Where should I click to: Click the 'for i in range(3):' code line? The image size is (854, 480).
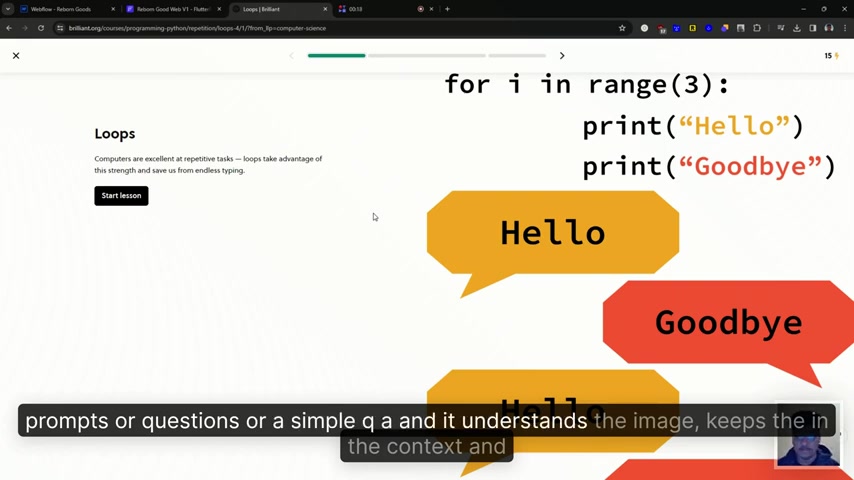coord(586,84)
